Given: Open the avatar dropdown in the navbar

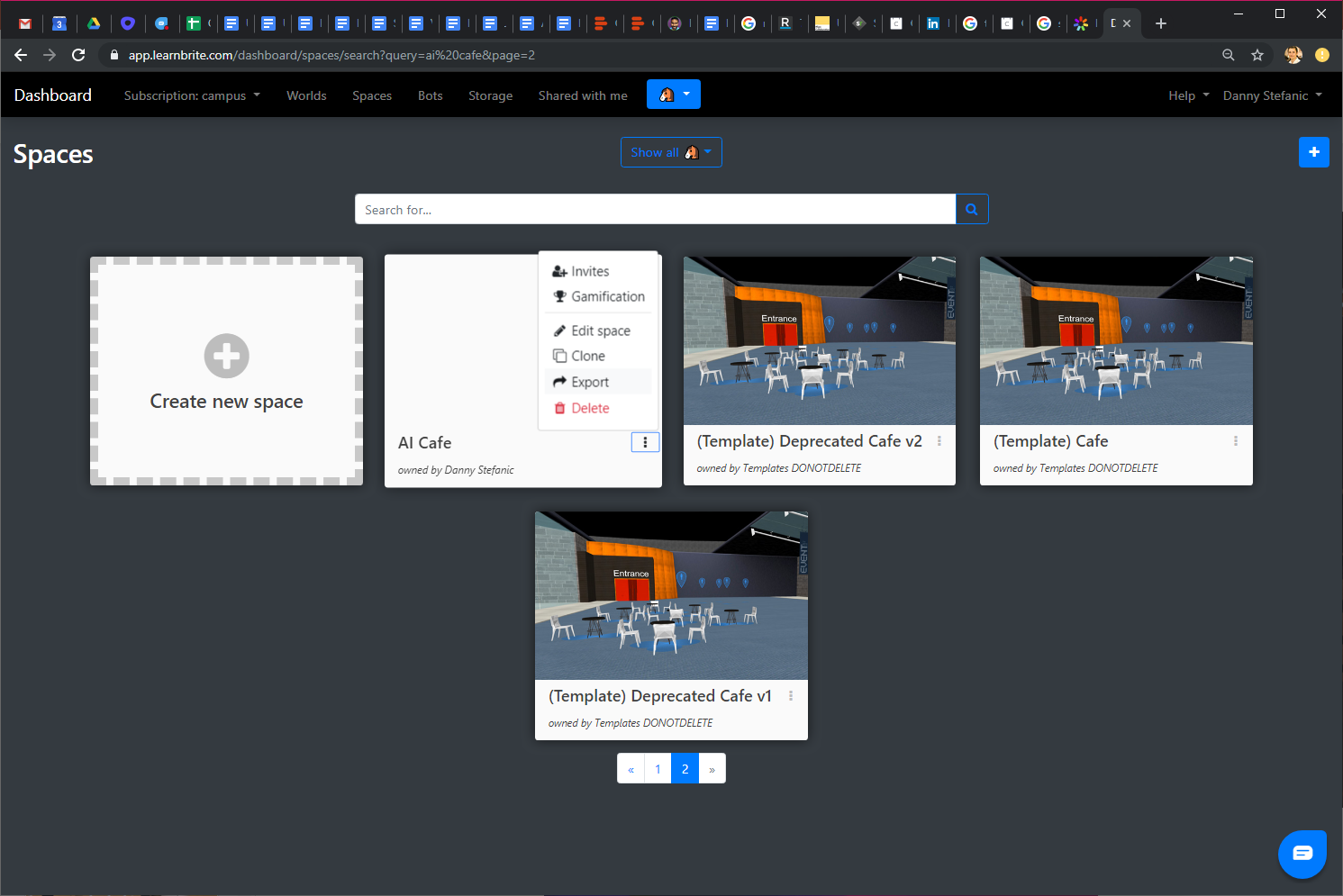Looking at the screenshot, I should [x=674, y=95].
